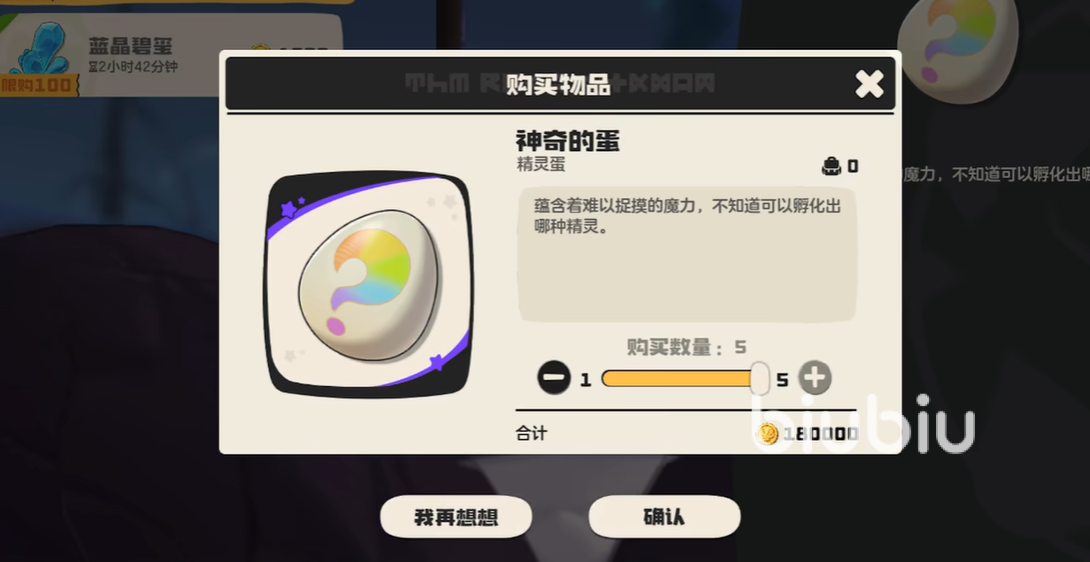This screenshot has height=562, width=1090.
Task: Cancel with the 我再想想 button
Action: click(x=456, y=517)
